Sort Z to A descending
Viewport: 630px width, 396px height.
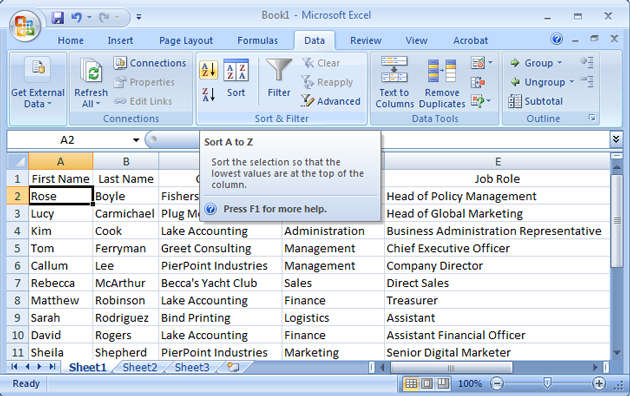click(x=209, y=95)
